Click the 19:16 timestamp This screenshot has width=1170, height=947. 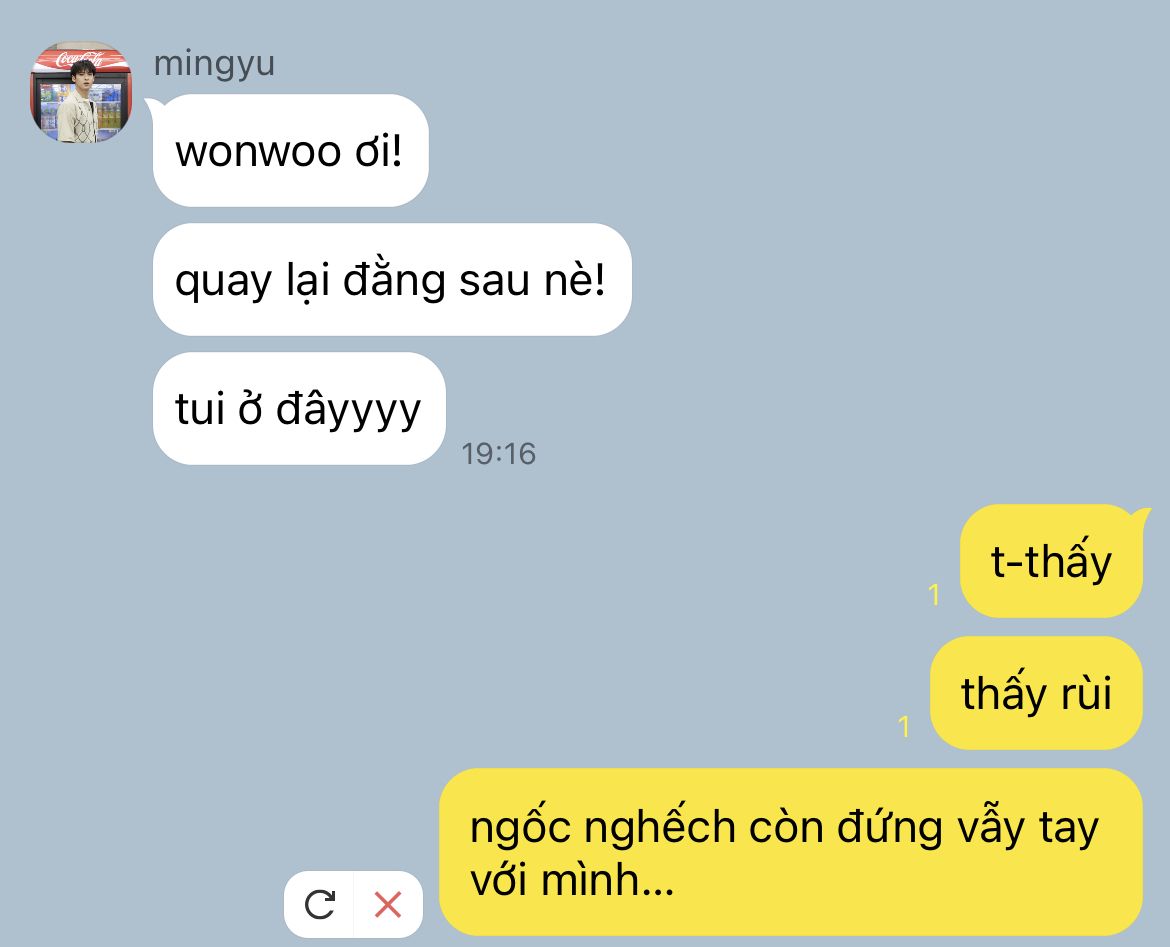tap(498, 454)
